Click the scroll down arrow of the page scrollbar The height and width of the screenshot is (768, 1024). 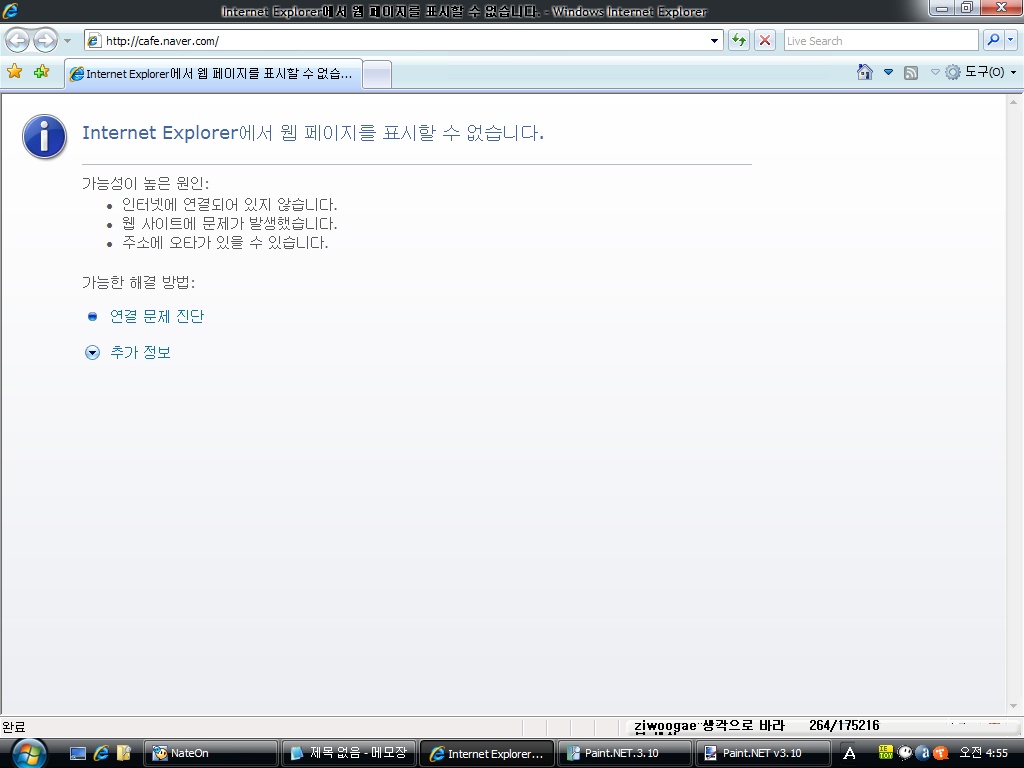[1014, 706]
